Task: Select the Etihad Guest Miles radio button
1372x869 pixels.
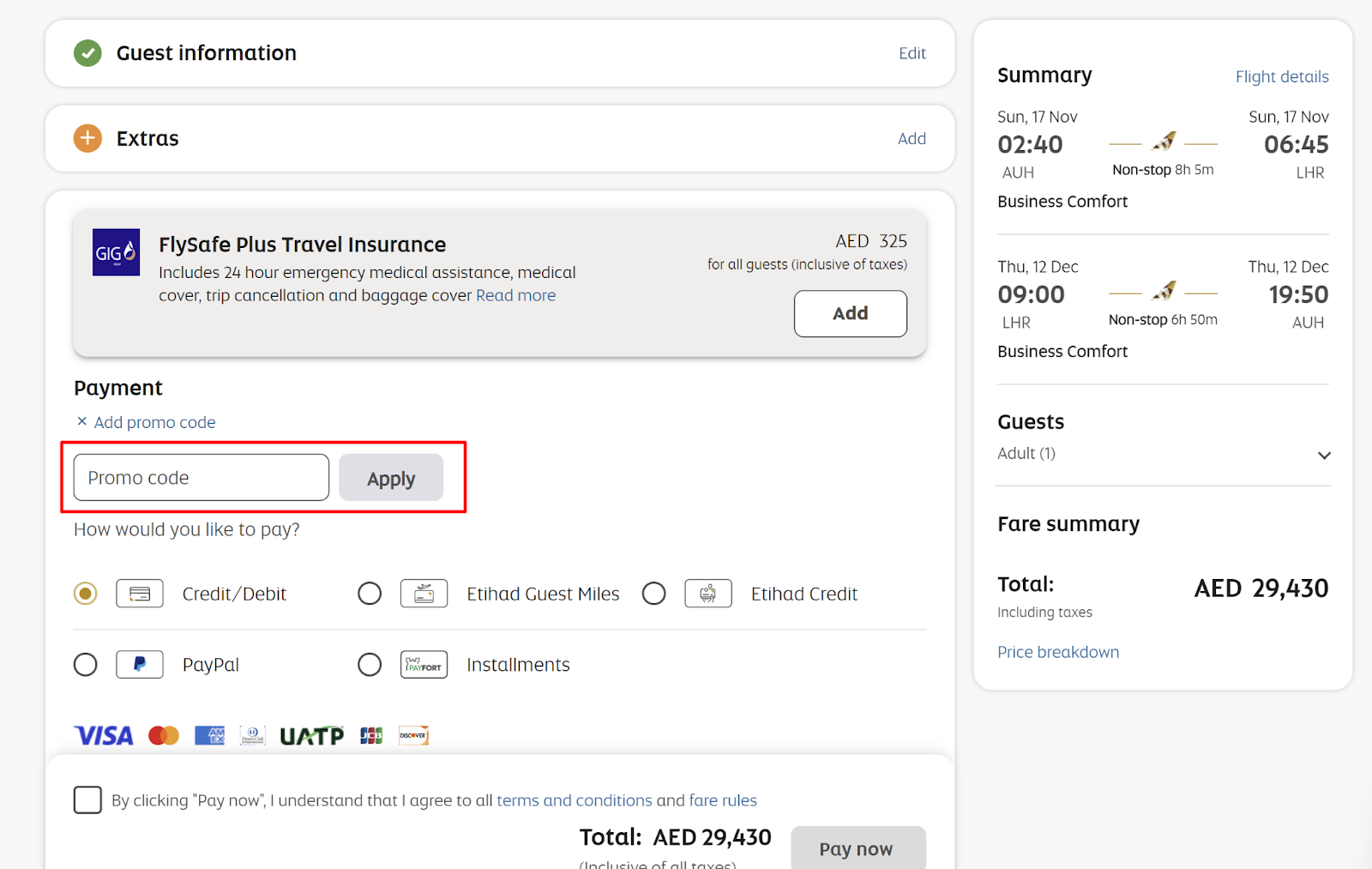Action: (370, 594)
